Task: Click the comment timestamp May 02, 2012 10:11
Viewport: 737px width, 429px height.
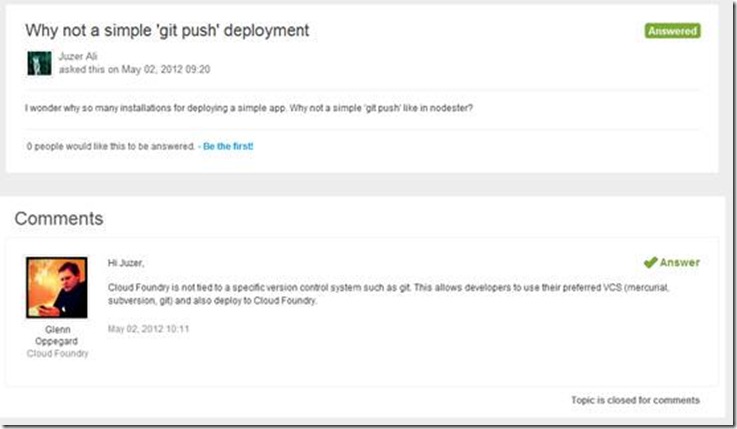Action: (149, 329)
